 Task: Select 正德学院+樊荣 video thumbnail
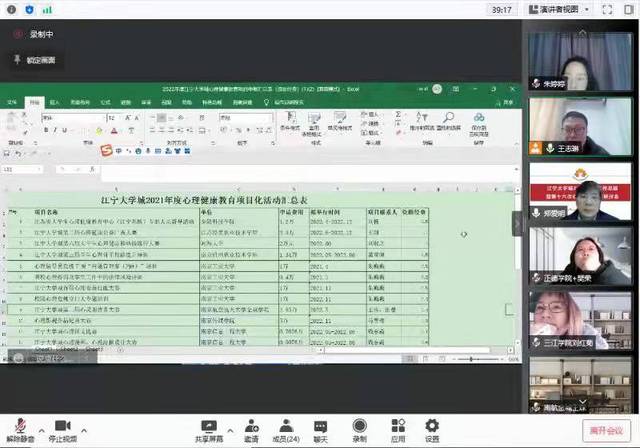(x=580, y=256)
